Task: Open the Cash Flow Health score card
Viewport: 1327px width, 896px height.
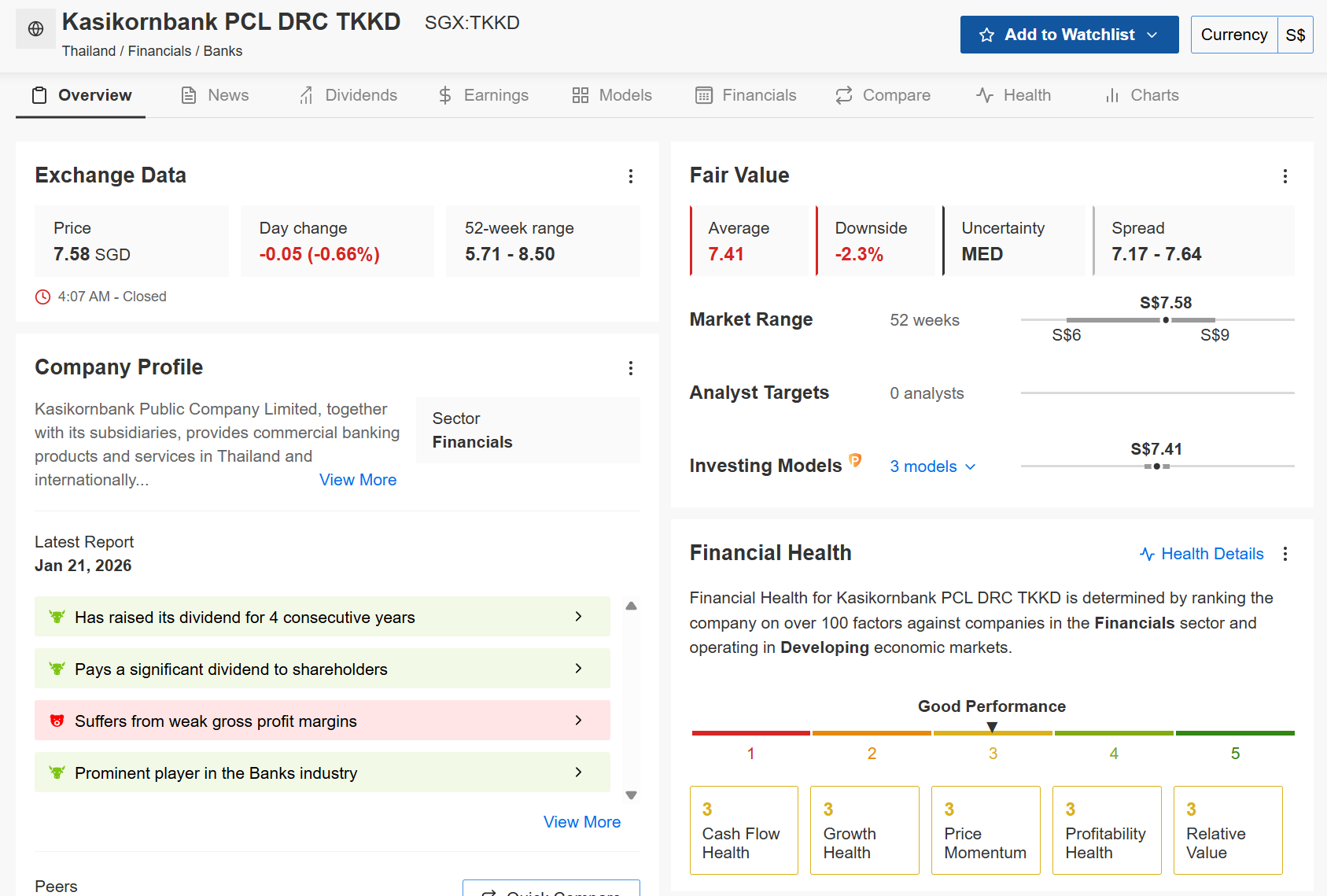Action: (x=744, y=830)
